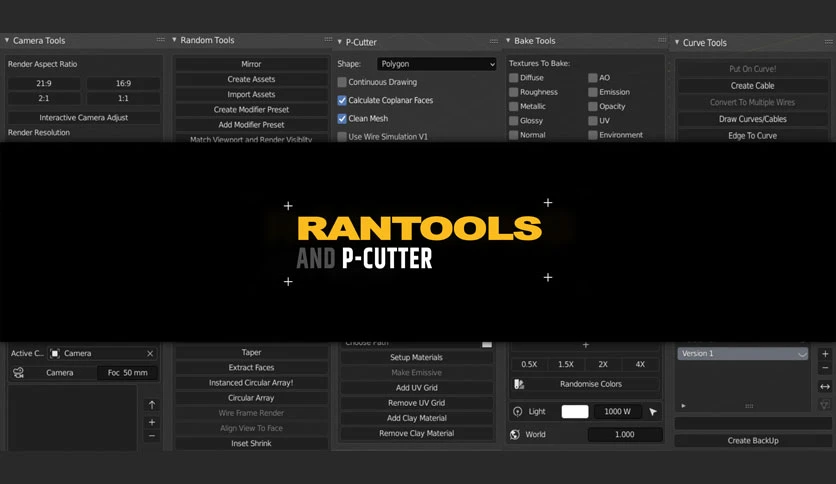Click the Random Tools panel grip handle
This screenshot has width=836, height=484.
[x=328, y=39]
